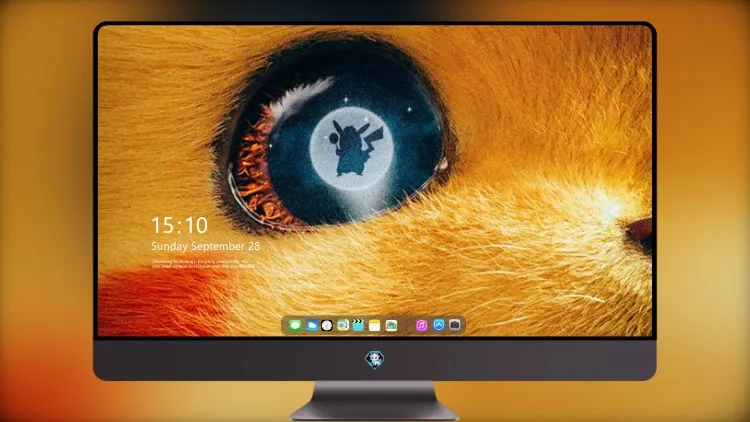
Task: Launch the Weather app from the dock
Action: click(311, 325)
